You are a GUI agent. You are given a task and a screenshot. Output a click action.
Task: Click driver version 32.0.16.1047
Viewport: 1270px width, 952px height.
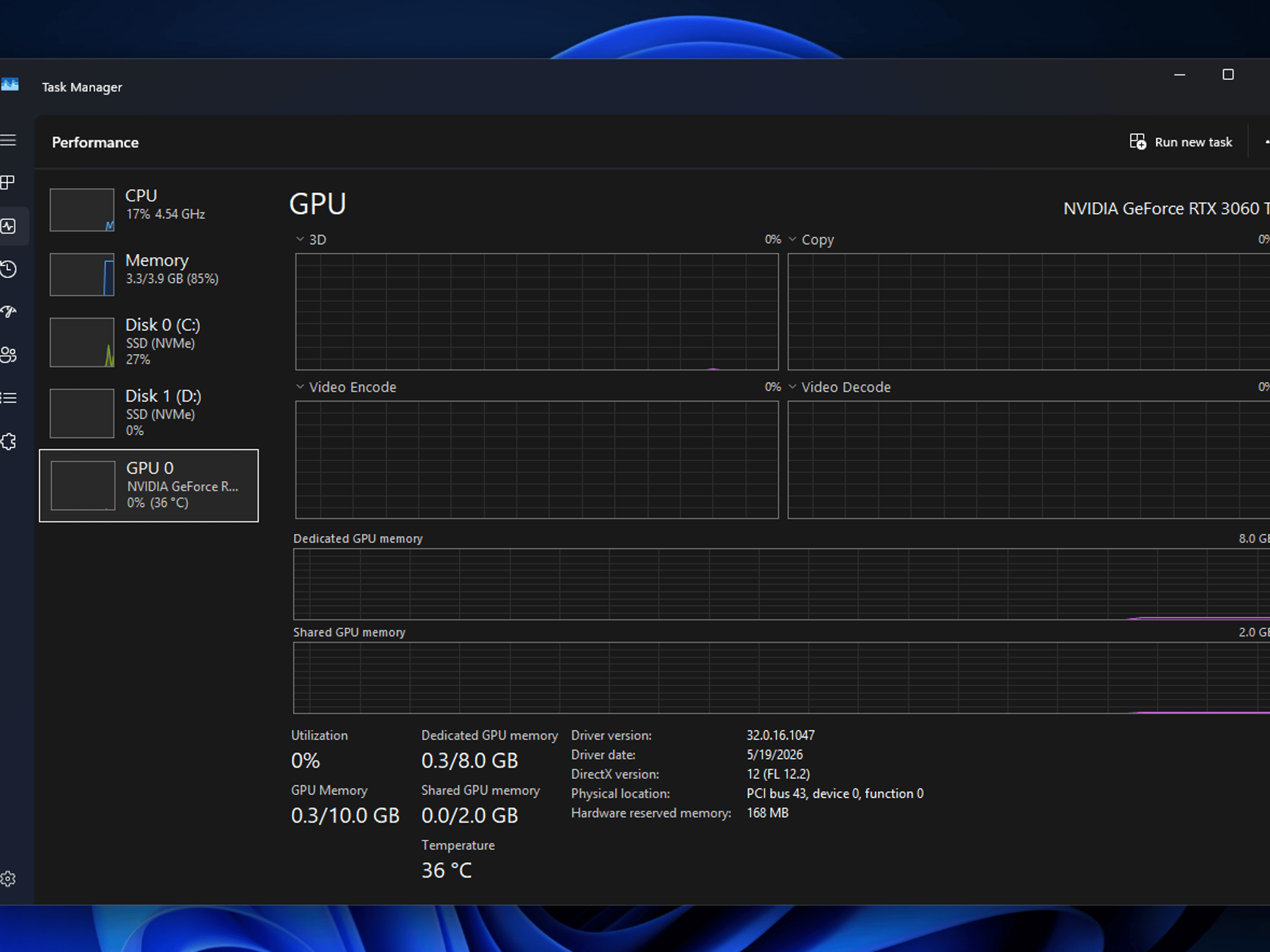click(x=781, y=735)
